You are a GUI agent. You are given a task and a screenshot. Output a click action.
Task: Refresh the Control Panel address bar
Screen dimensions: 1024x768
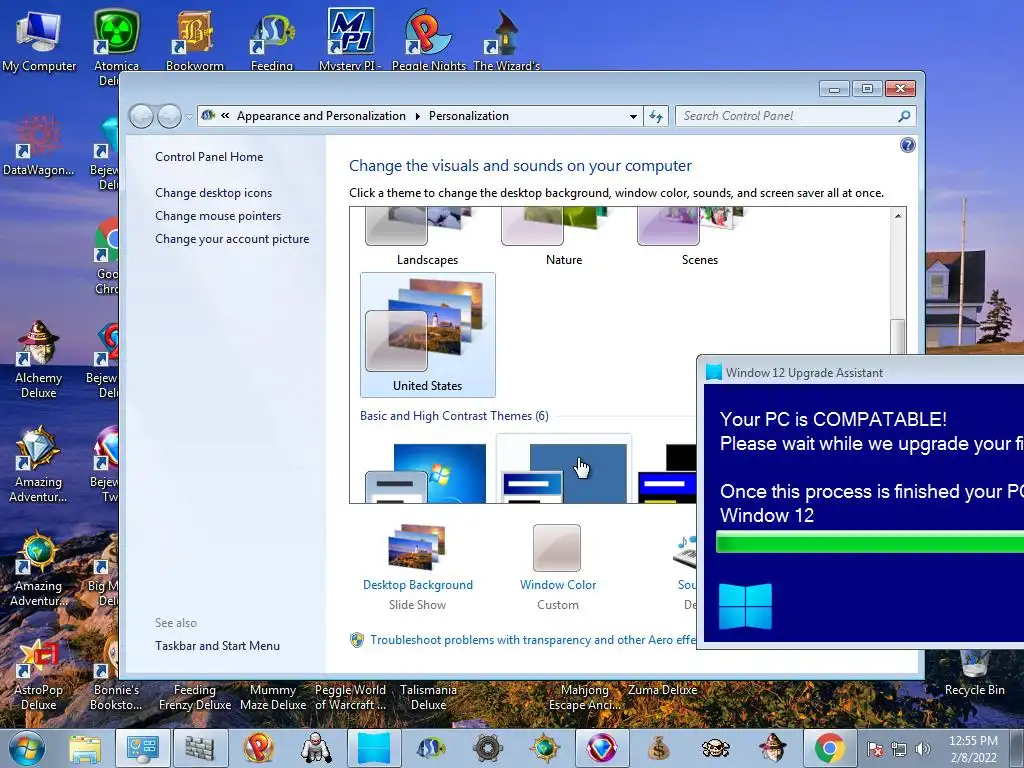(x=656, y=116)
